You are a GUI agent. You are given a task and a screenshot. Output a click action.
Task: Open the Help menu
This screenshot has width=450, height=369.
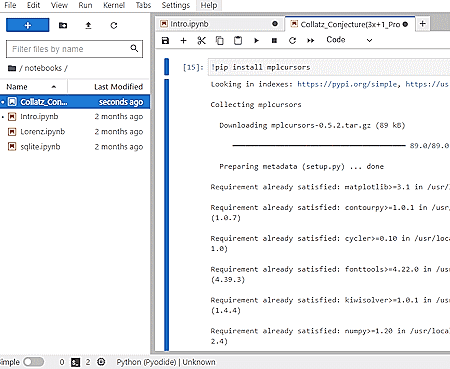click(209, 5)
